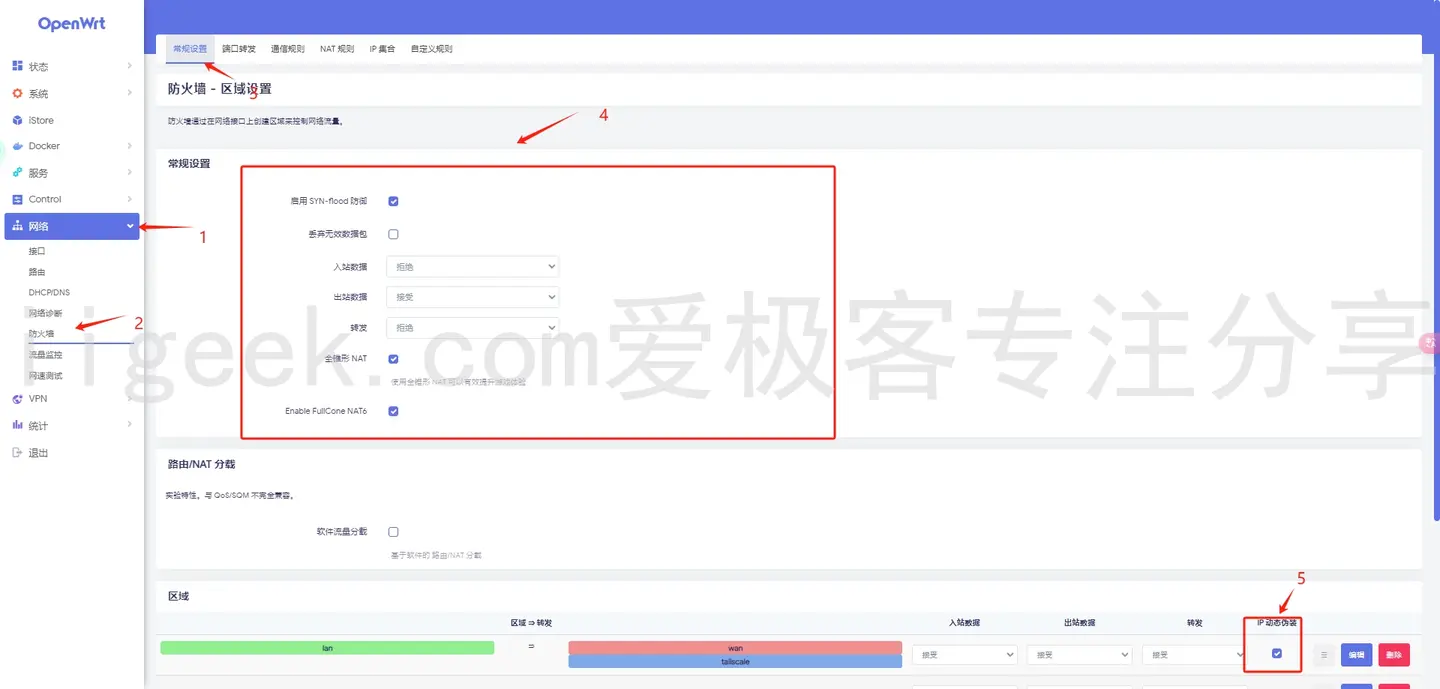
Task: Open the Control panel icon in sidebar
Action: pos(17,199)
